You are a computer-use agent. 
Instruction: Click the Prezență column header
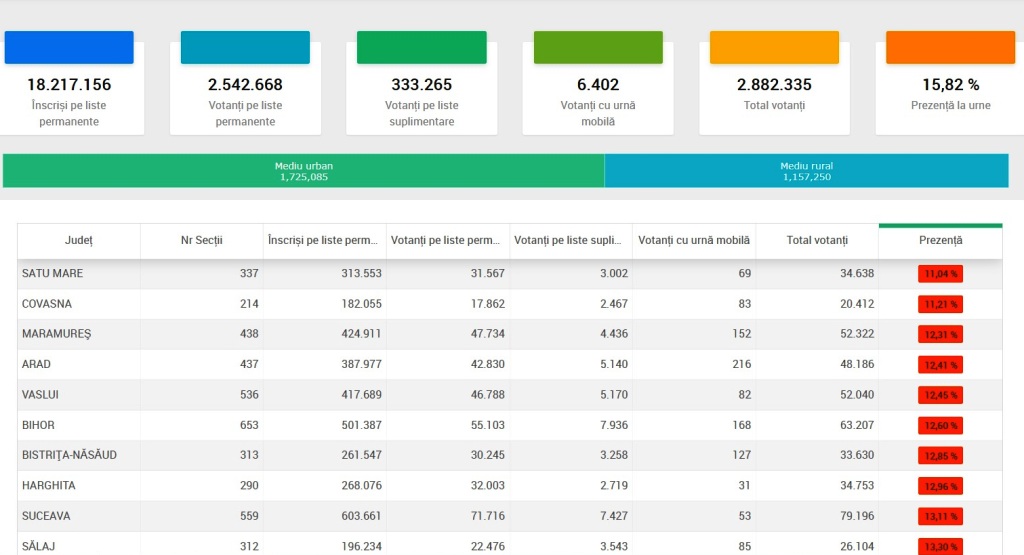pos(940,241)
